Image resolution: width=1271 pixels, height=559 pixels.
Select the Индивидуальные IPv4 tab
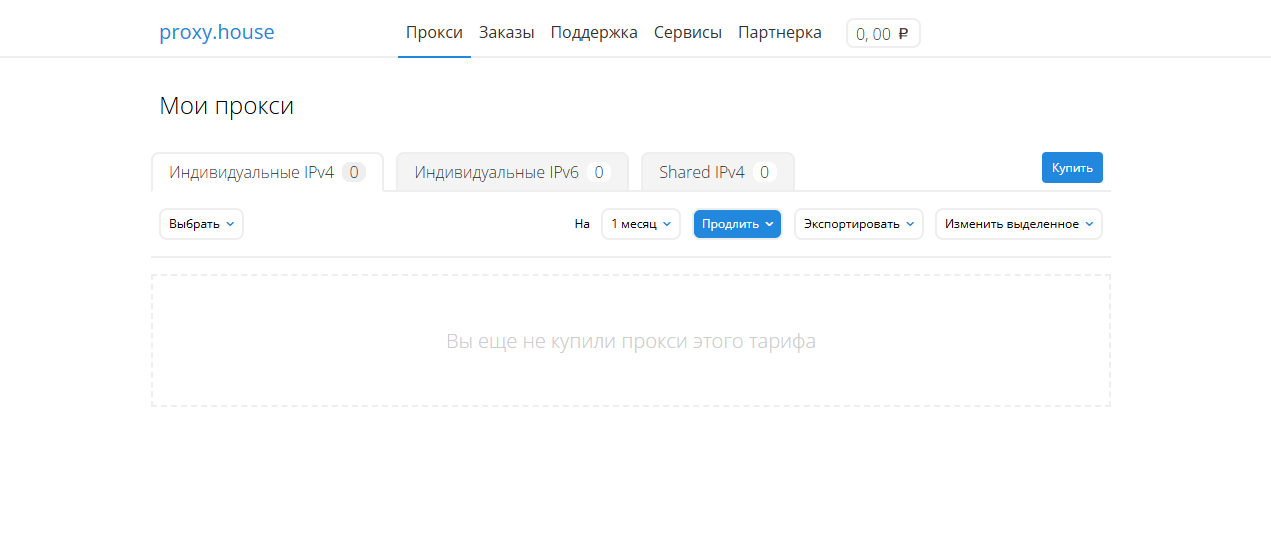pyautogui.click(x=267, y=172)
